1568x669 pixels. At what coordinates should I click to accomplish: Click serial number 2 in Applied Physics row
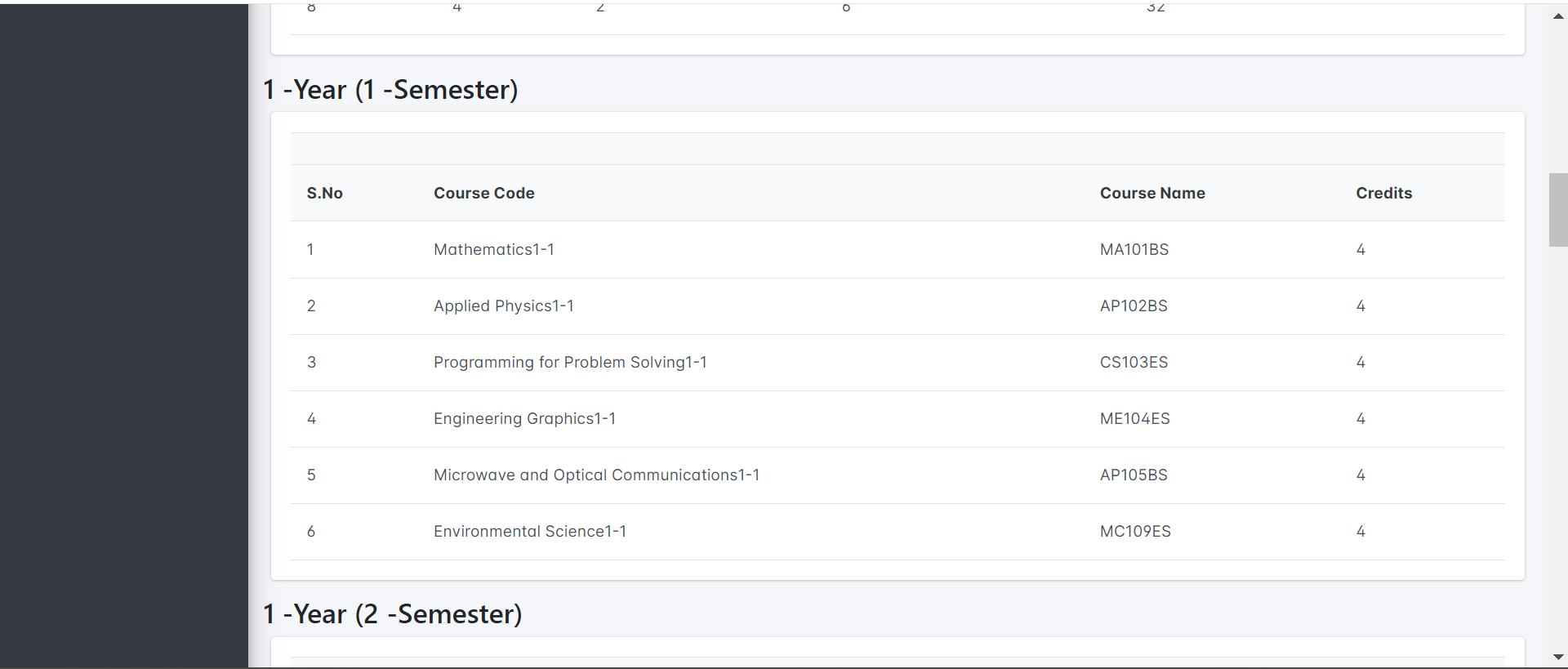tap(311, 306)
